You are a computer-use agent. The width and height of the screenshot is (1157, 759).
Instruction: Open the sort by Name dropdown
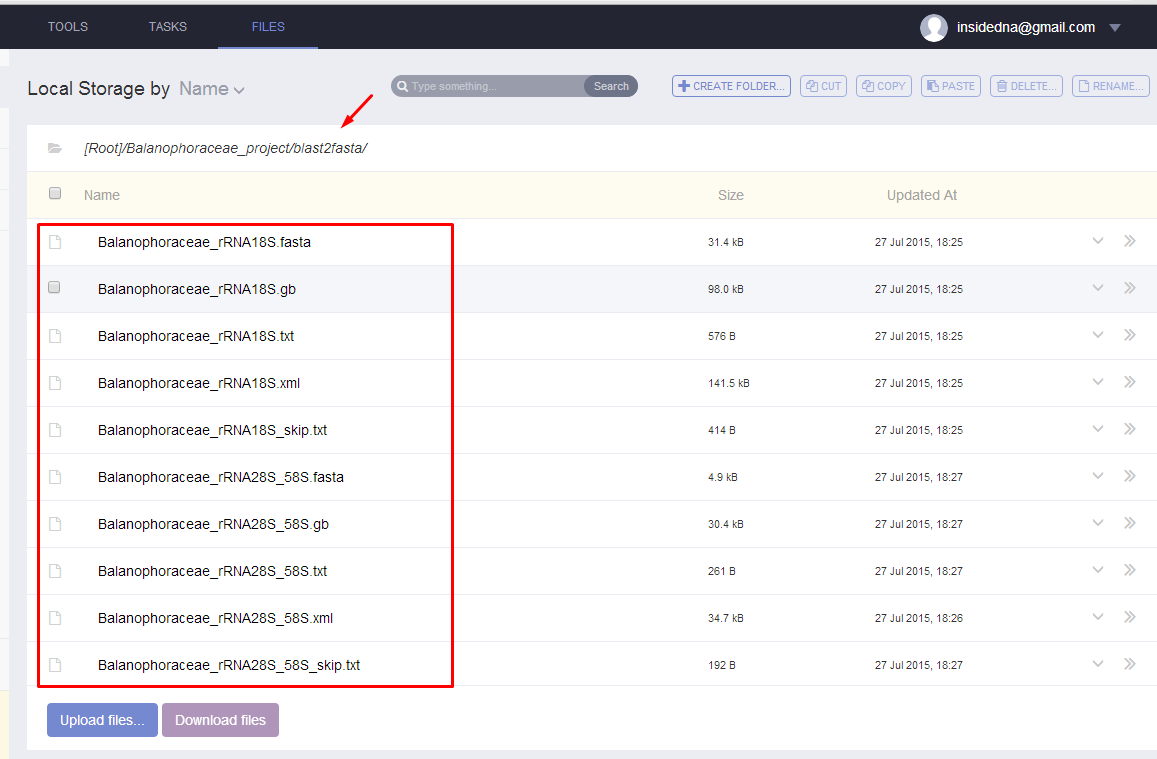point(212,89)
